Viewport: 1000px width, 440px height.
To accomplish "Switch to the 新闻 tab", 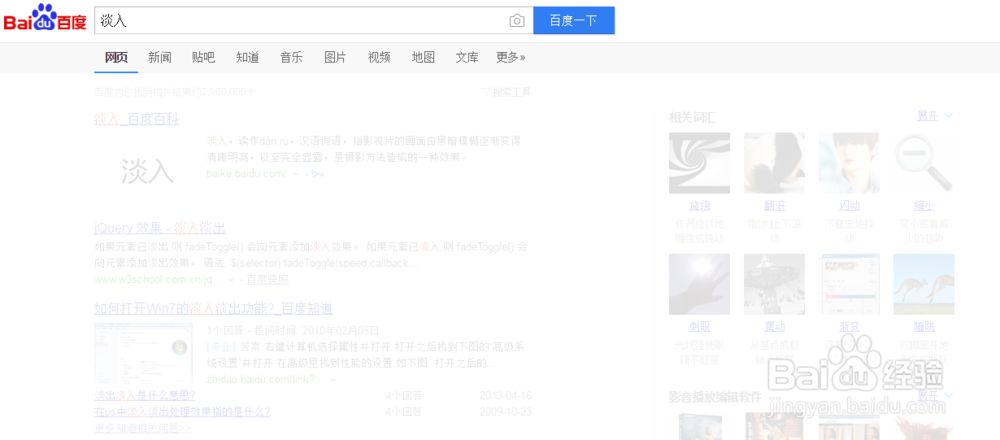I will click(160, 57).
